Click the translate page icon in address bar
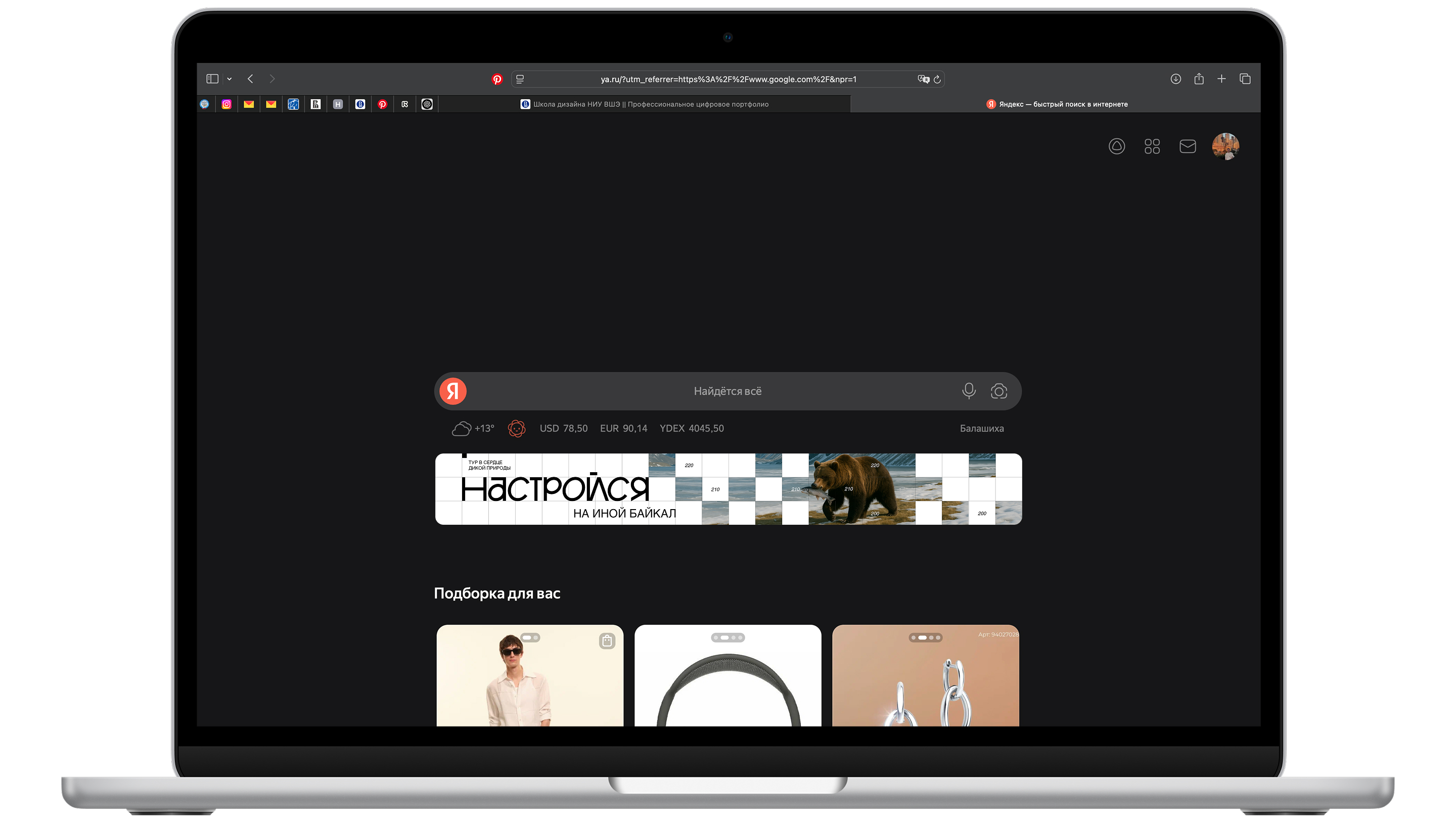 pos(923,79)
